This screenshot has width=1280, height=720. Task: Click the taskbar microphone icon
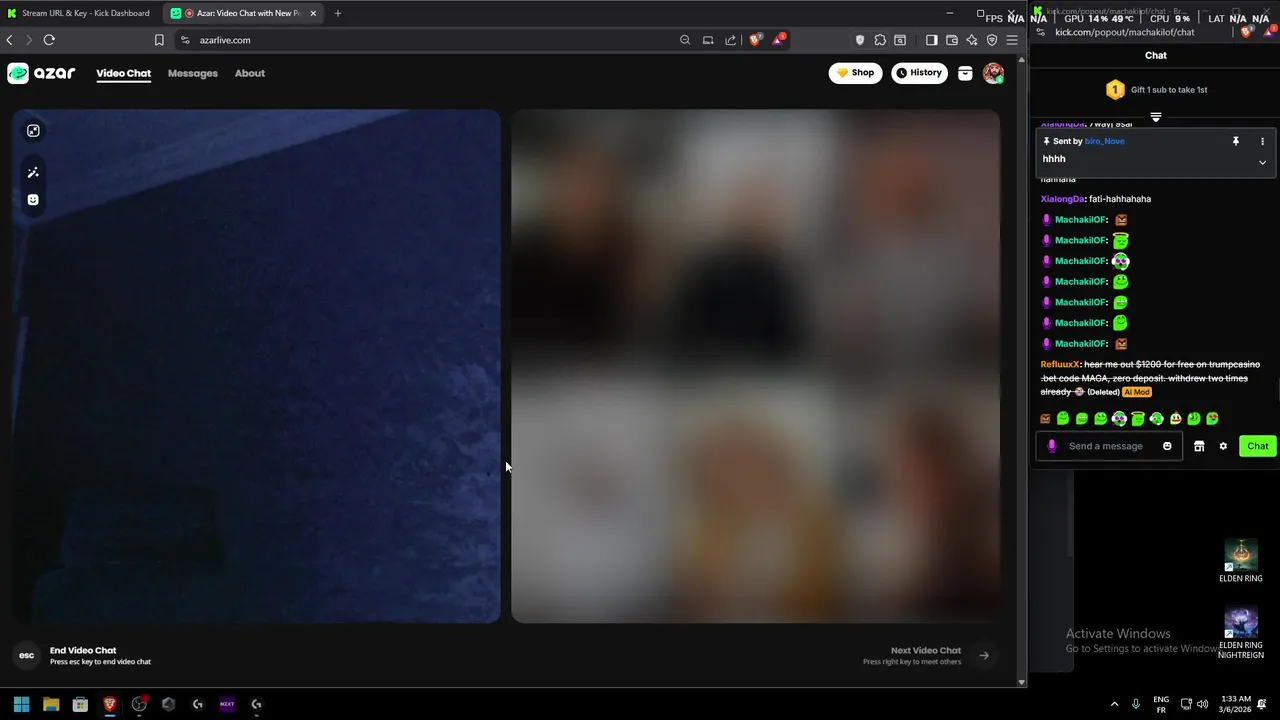pos(1135,704)
